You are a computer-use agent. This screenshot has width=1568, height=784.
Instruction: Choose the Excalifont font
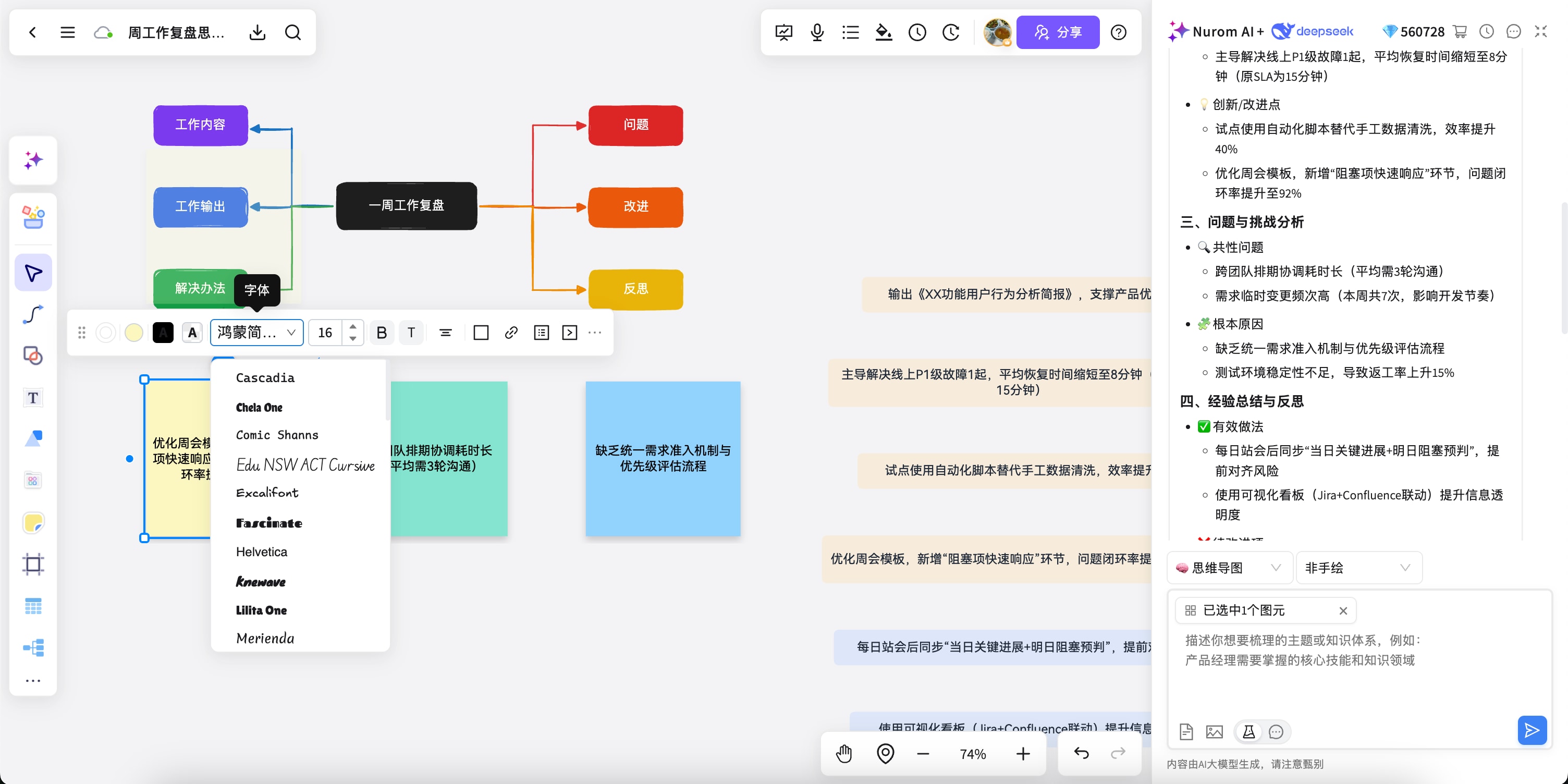(x=267, y=493)
